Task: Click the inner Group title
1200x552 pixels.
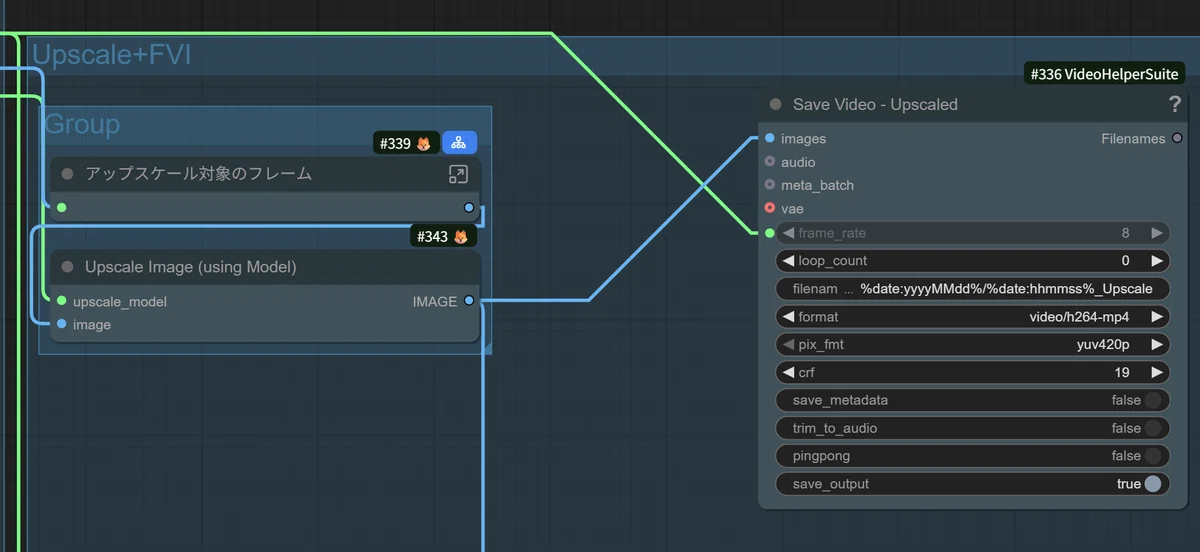Action: (x=82, y=124)
